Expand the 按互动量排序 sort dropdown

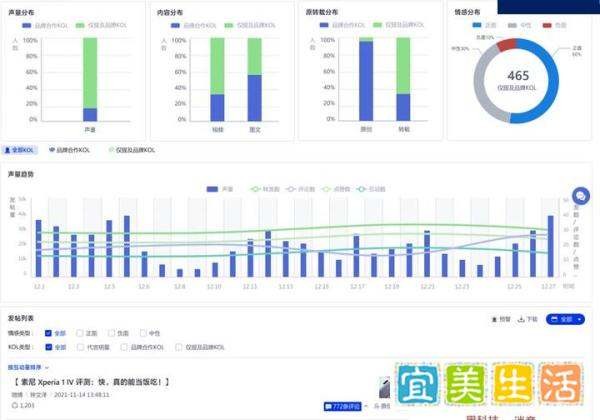point(28,367)
